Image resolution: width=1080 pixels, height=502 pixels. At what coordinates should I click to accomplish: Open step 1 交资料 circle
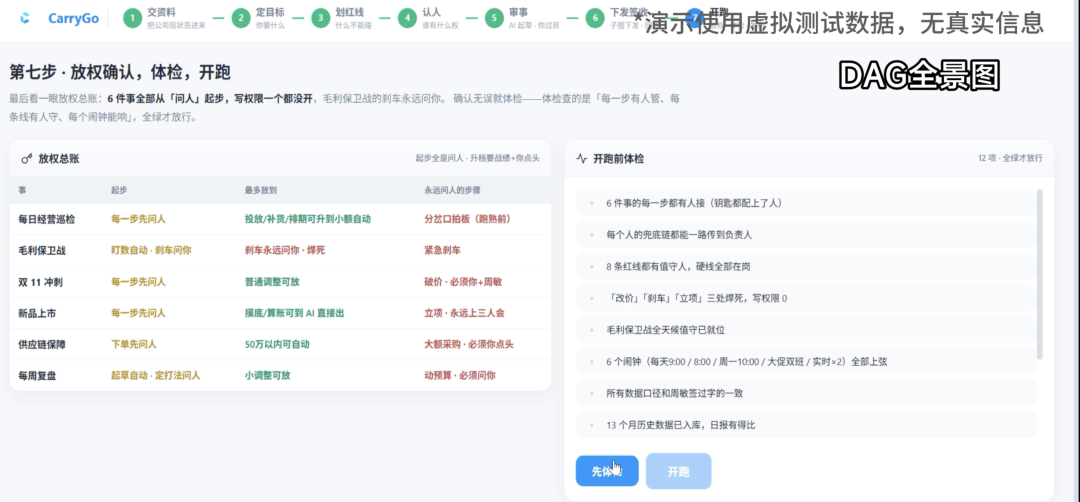tap(132, 19)
